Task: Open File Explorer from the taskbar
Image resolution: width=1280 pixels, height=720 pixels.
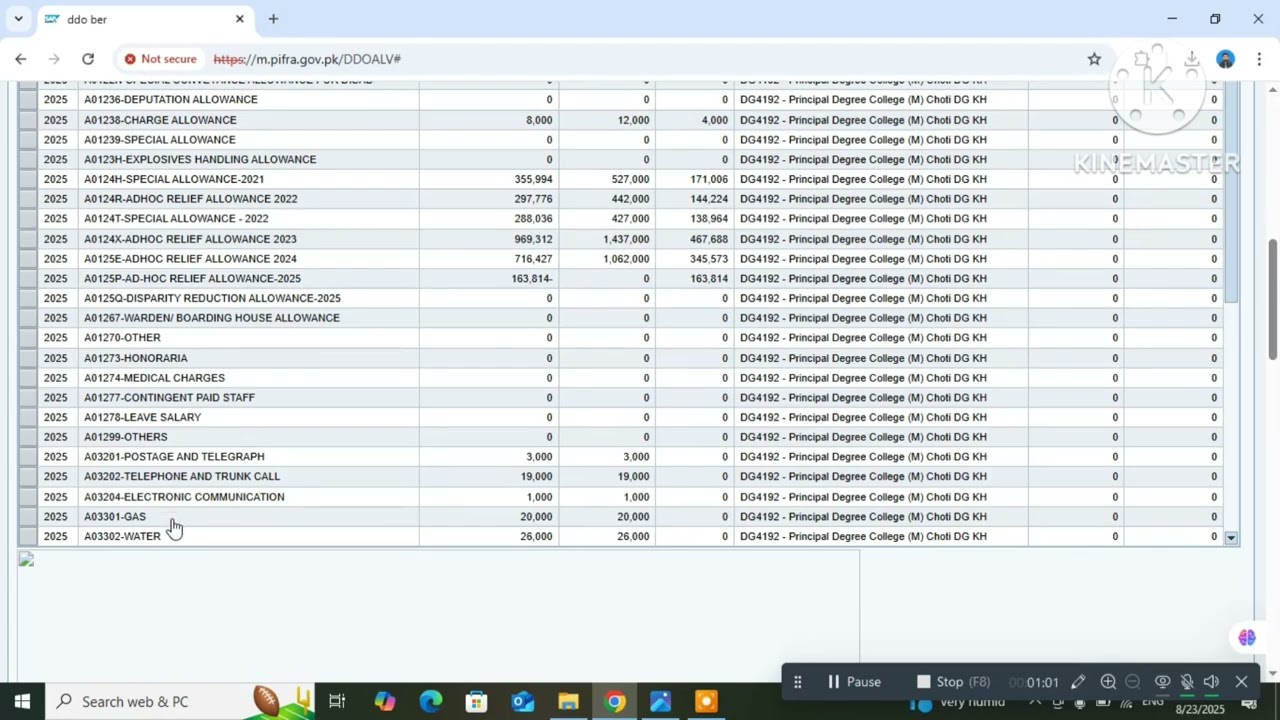Action: [x=568, y=701]
